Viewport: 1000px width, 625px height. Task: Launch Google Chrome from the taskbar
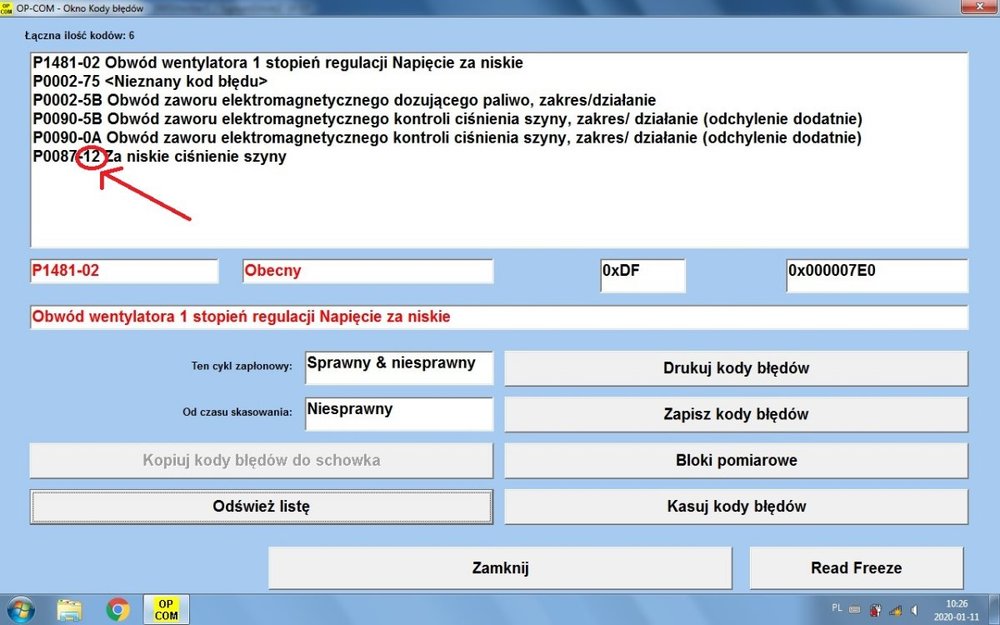pyautogui.click(x=117, y=608)
